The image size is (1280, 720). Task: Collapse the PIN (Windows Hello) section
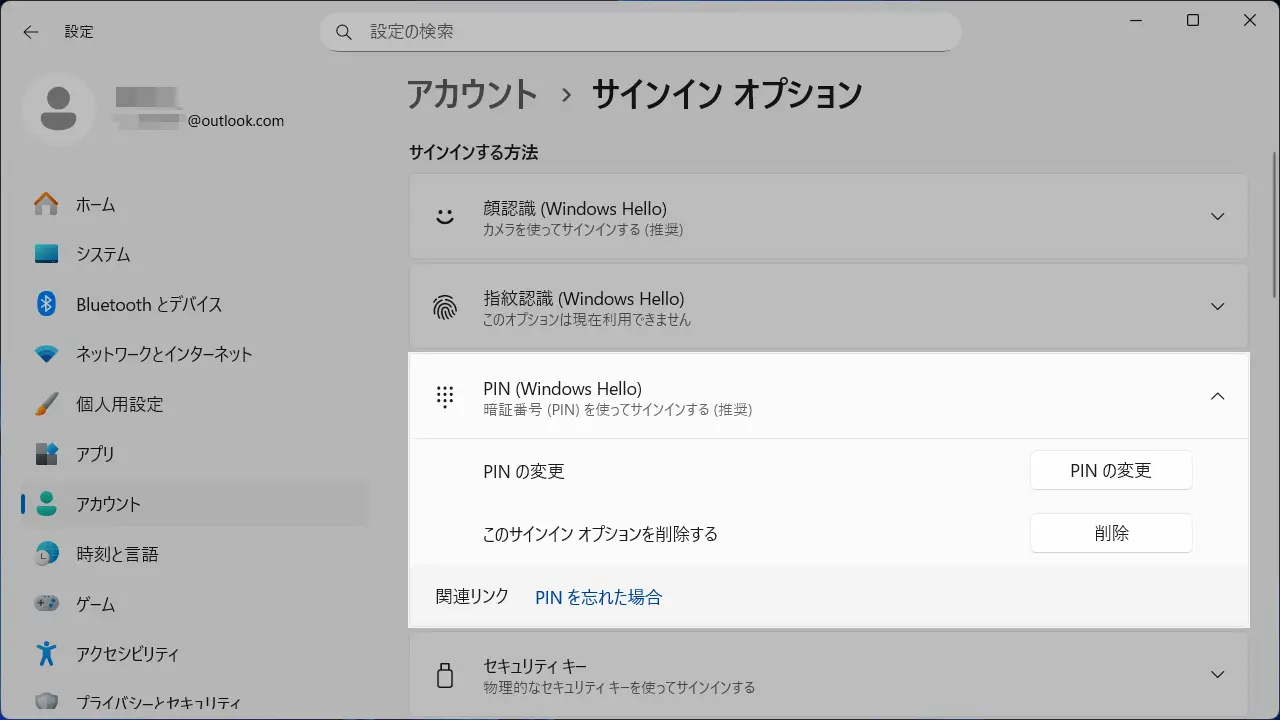pos(1217,396)
